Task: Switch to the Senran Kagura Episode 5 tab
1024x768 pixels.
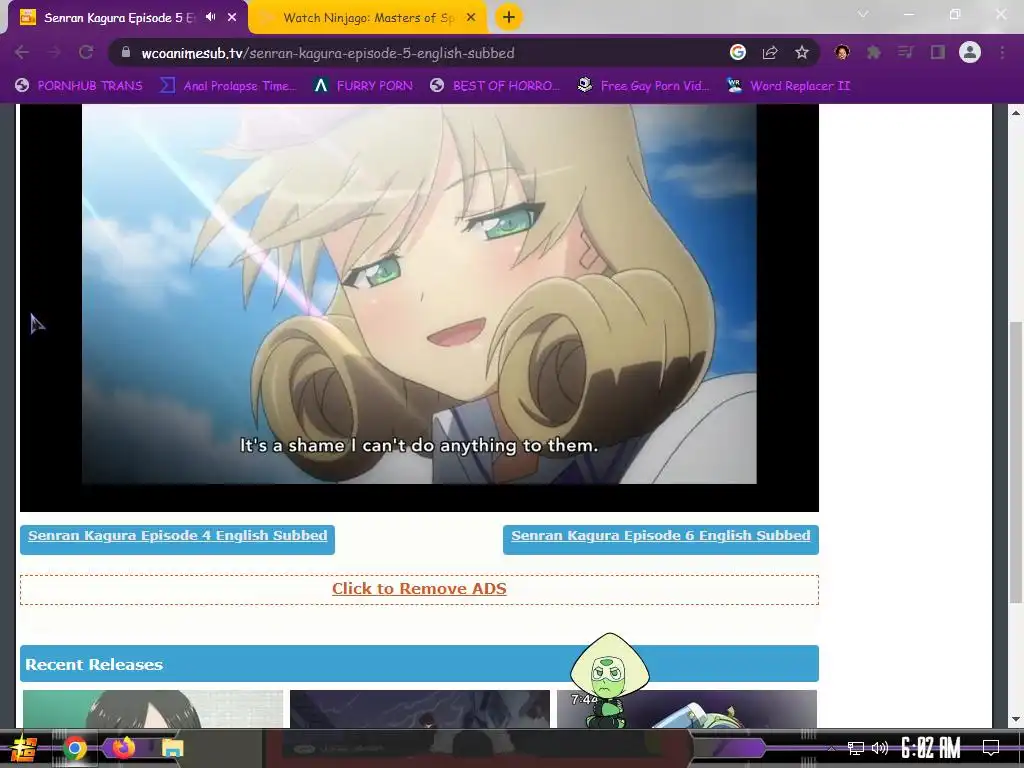Action: pyautogui.click(x=119, y=18)
